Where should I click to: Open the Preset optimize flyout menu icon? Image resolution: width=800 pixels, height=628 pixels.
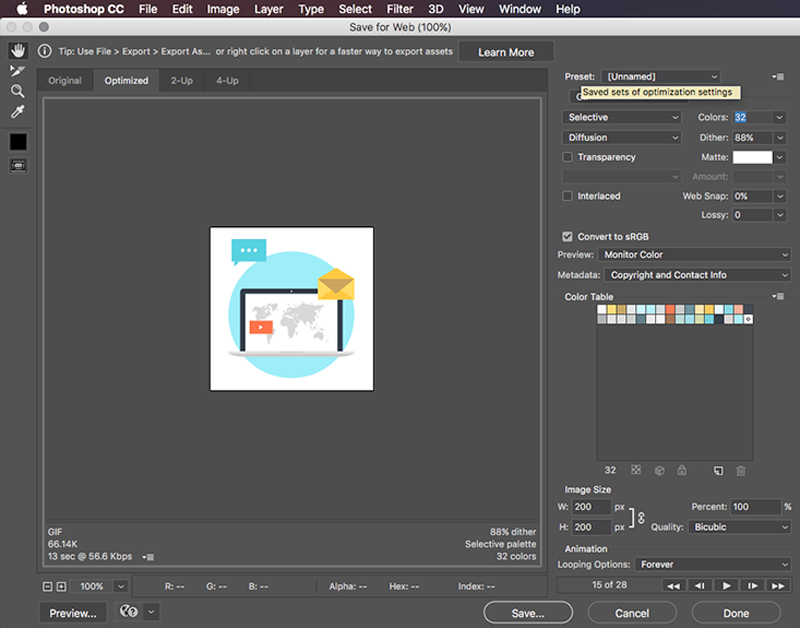778,77
